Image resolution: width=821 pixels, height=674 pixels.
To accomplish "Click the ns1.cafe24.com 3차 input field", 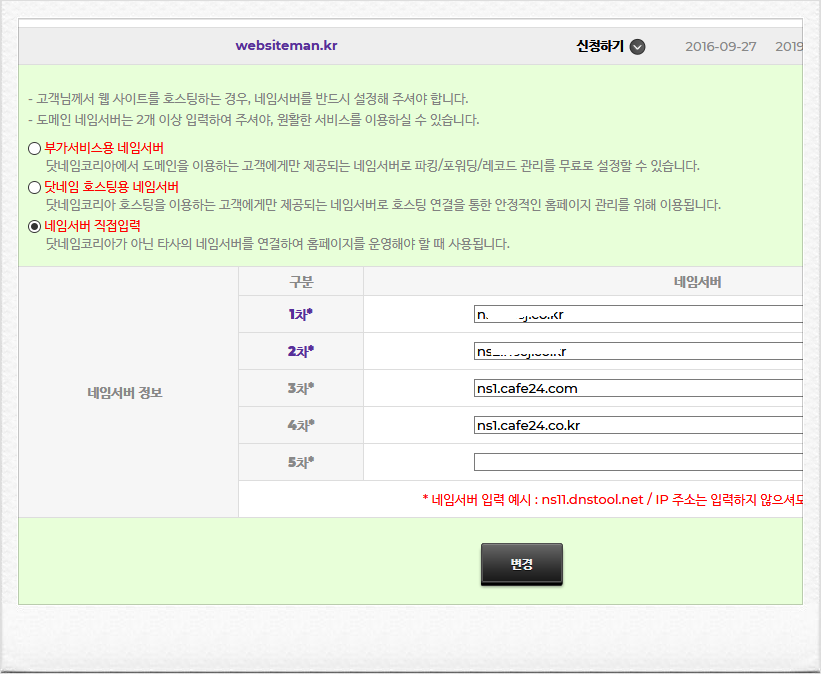I will tap(638, 388).
